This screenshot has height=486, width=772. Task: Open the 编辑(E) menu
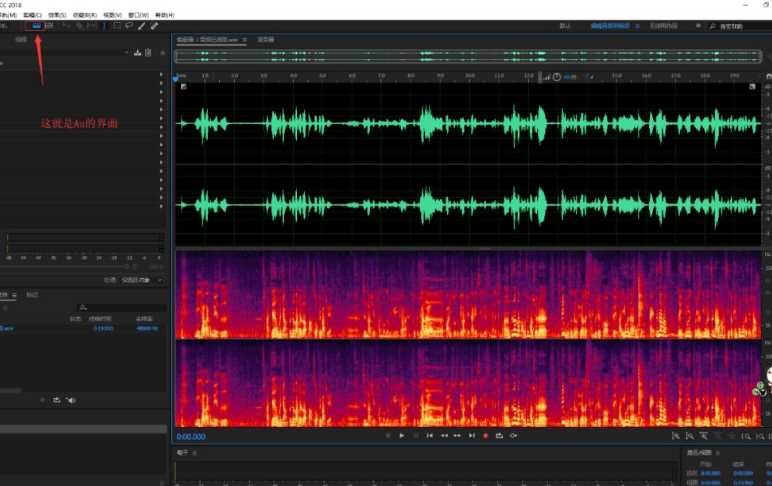tap(32, 15)
